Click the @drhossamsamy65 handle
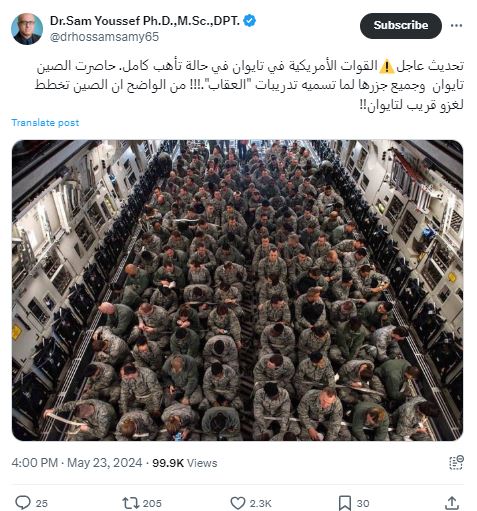Viewport: 477px width, 511px height. pyautogui.click(x=104, y=37)
